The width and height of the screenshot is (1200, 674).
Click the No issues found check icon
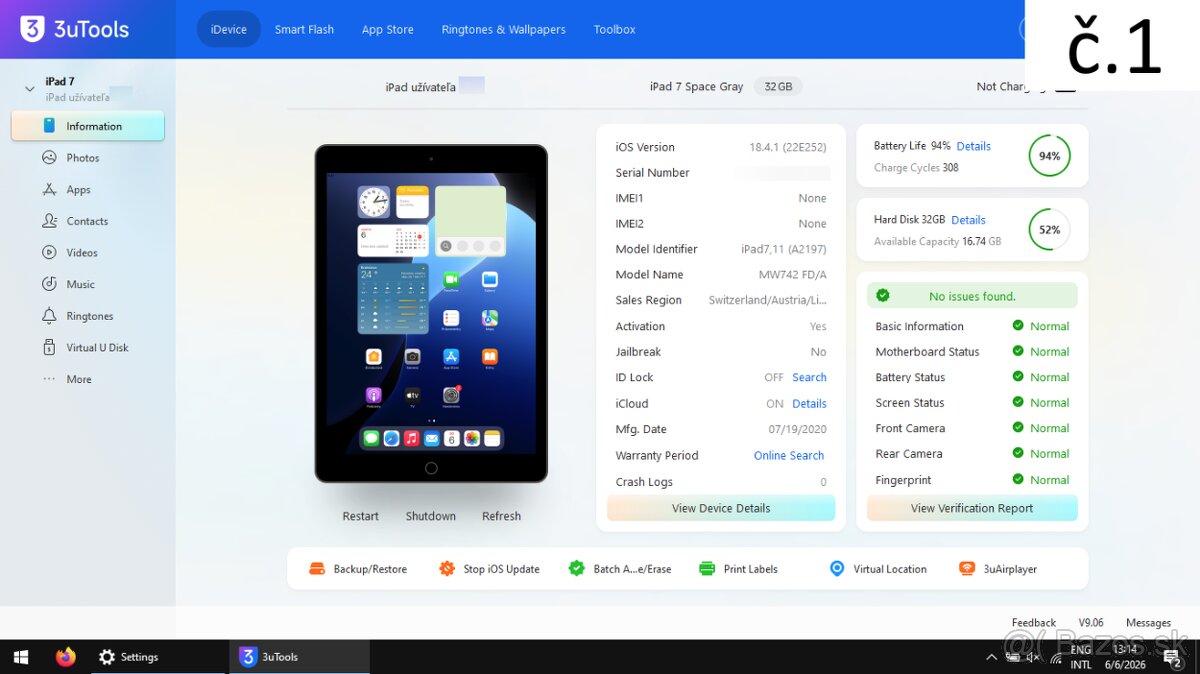883,295
